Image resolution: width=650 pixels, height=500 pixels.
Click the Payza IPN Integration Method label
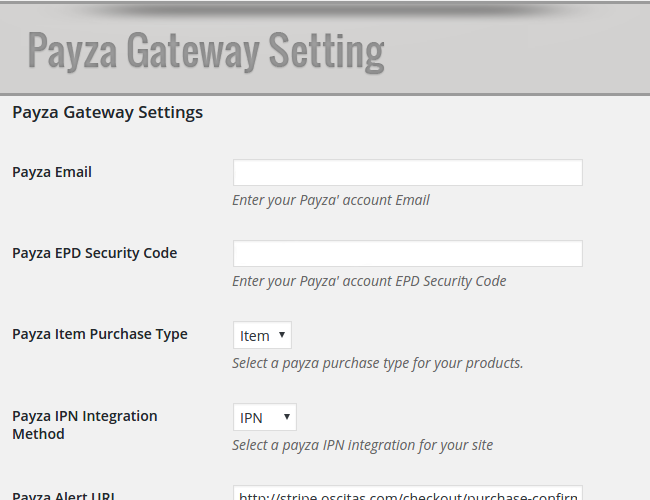(x=85, y=425)
